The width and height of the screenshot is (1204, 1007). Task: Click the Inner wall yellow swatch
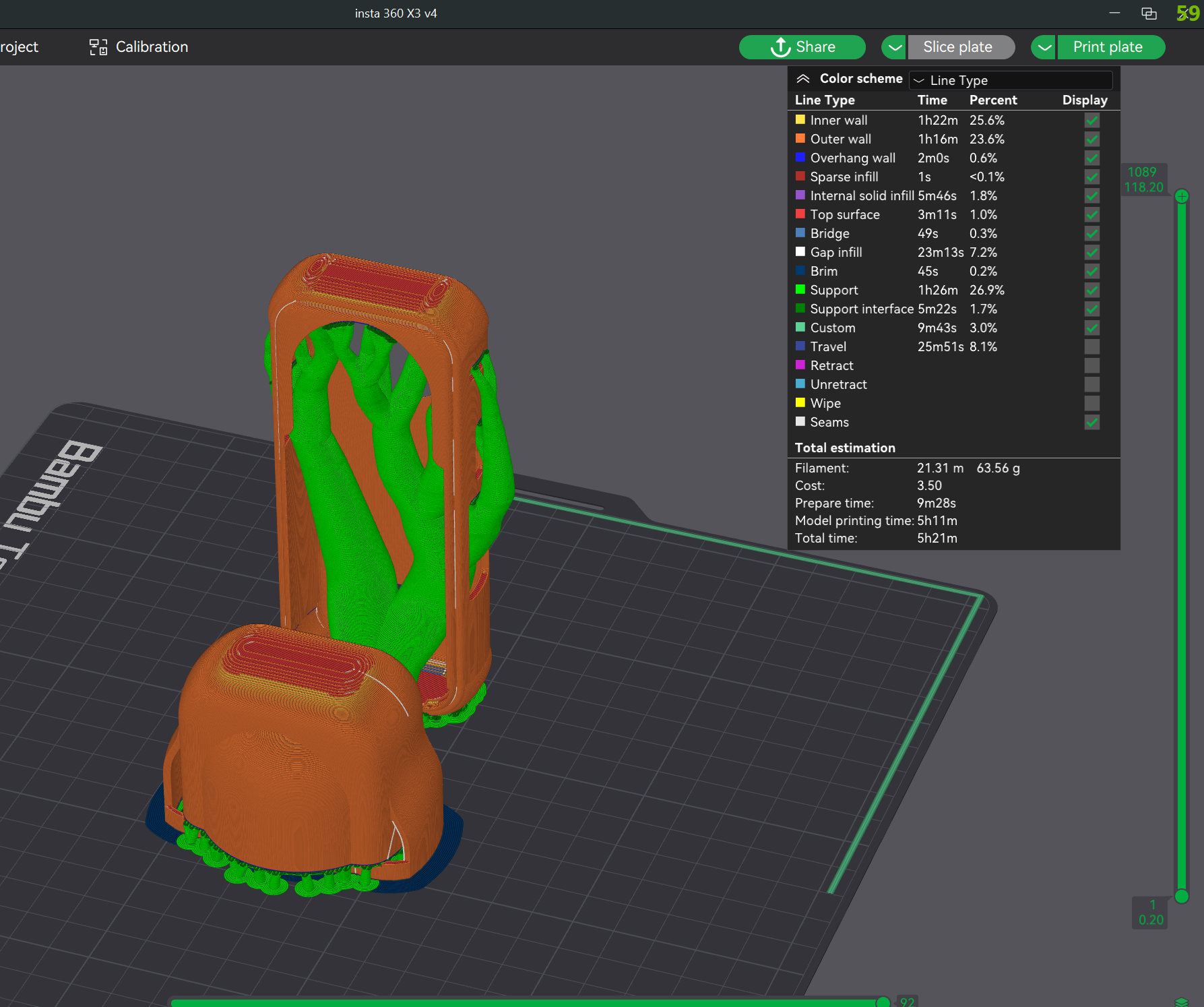point(800,119)
